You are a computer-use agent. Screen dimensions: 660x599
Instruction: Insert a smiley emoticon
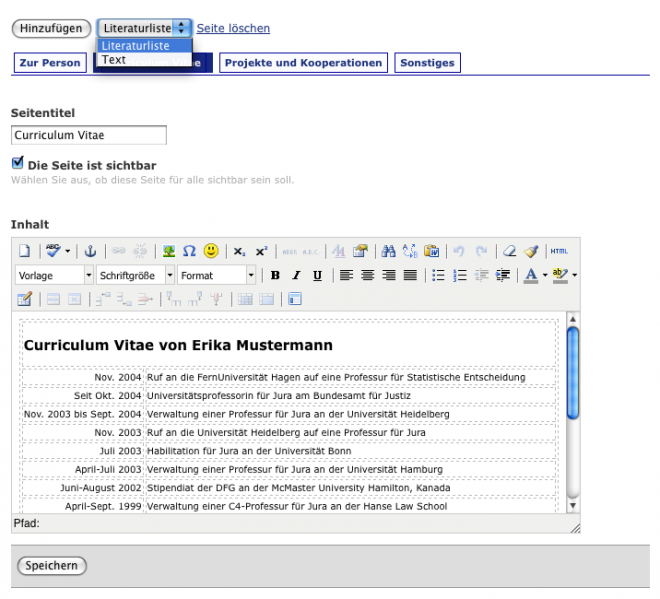coord(211,251)
